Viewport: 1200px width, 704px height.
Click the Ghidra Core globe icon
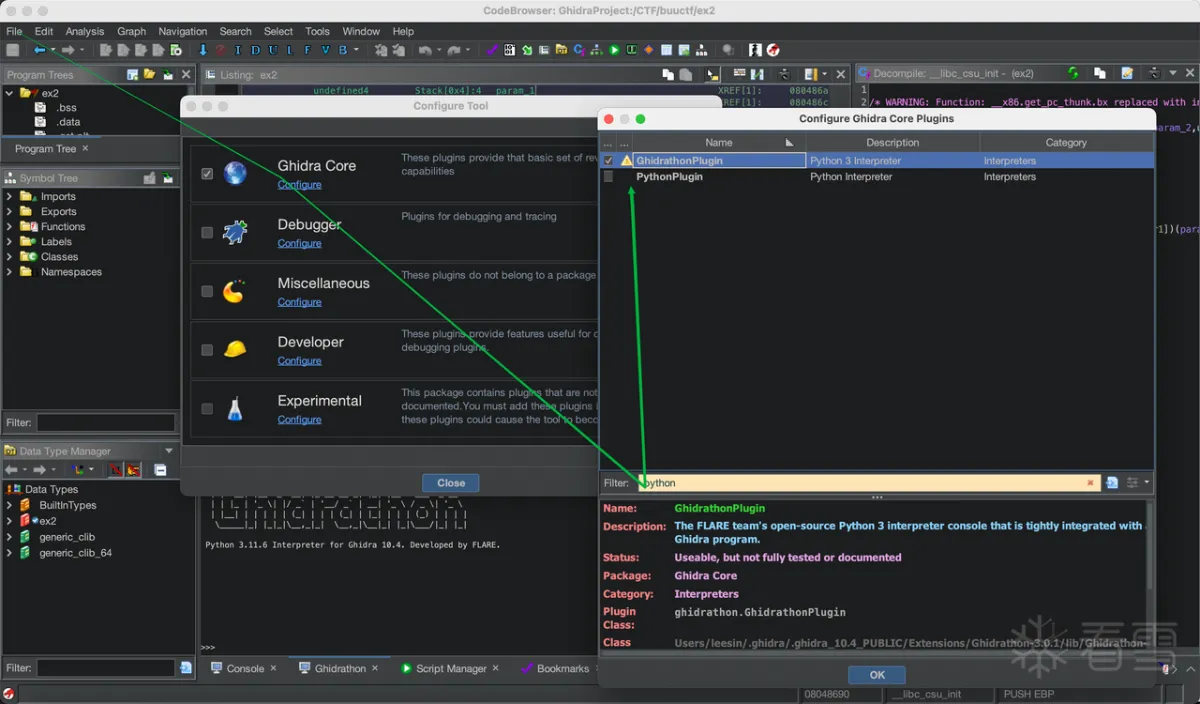click(x=235, y=173)
